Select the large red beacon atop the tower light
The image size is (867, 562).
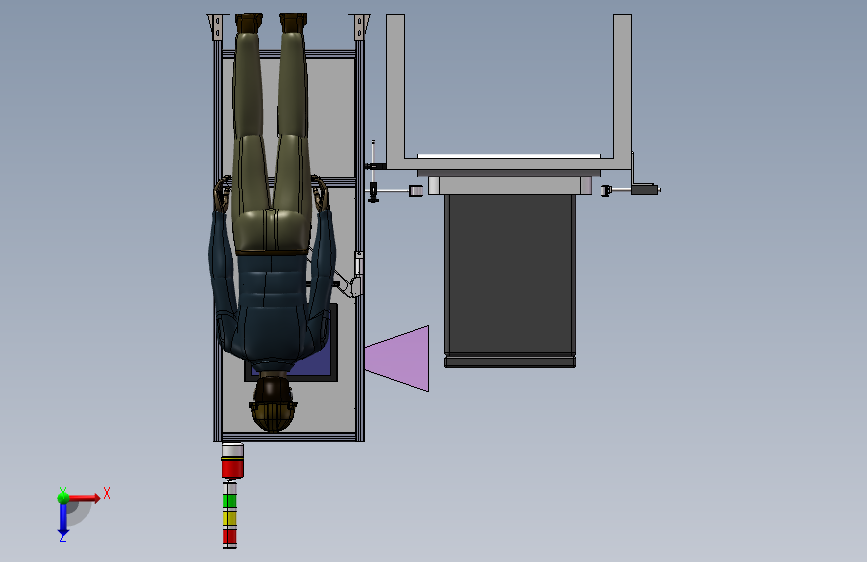pyautogui.click(x=233, y=469)
